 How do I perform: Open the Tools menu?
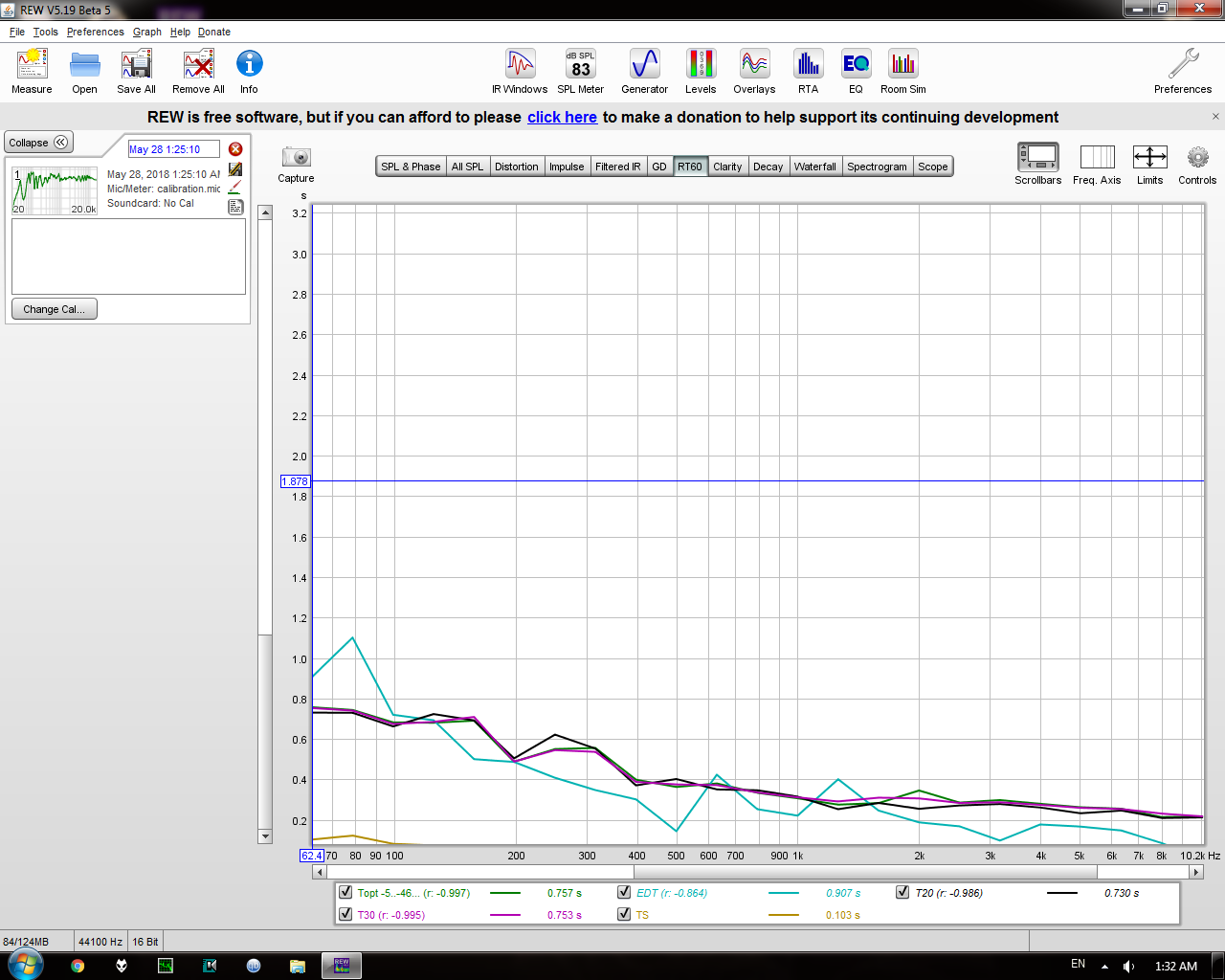pos(46,32)
